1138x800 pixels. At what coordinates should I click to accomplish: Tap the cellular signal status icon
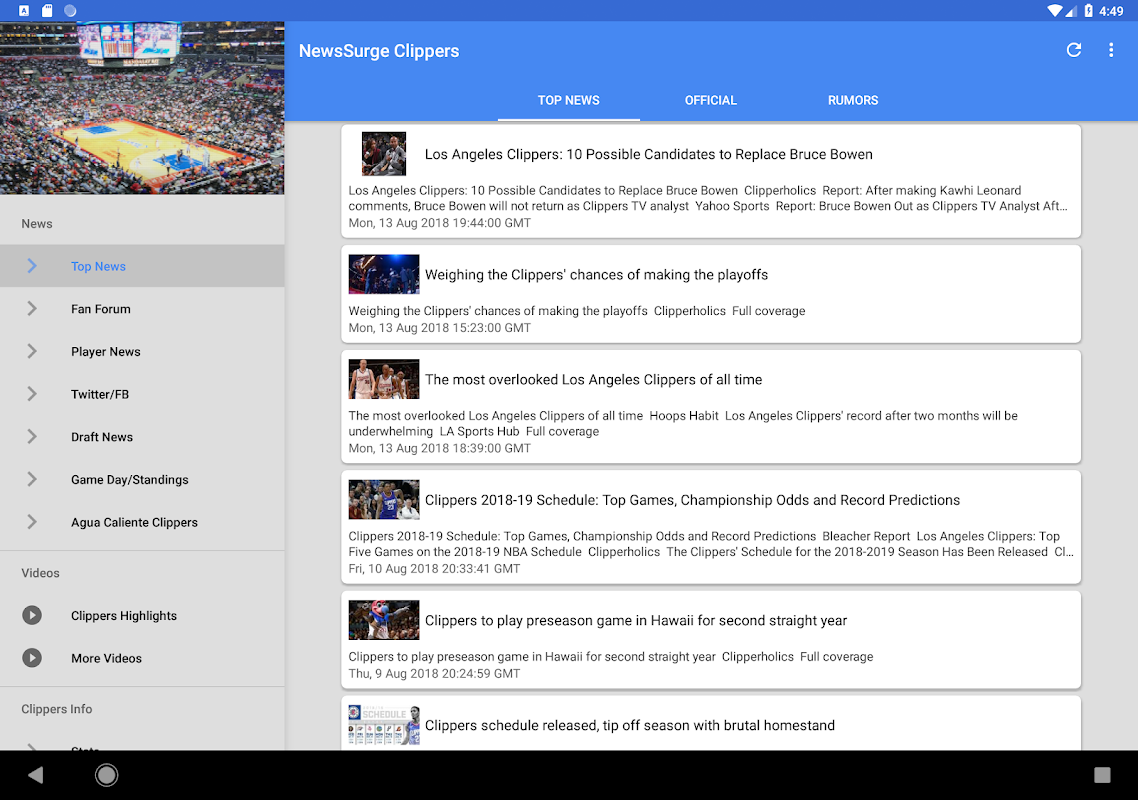(1071, 11)
